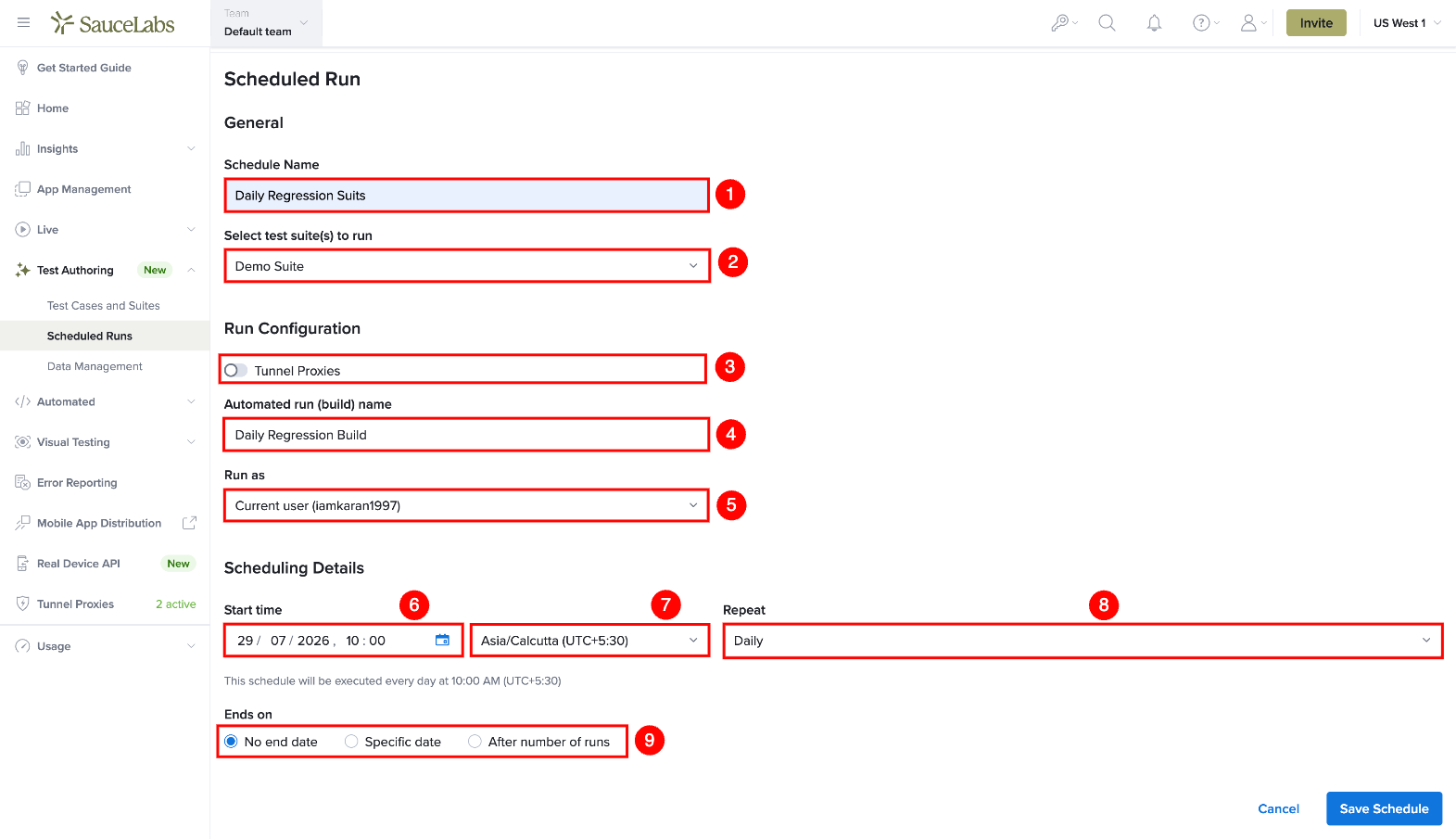Click the Invite button
Screen dimensions: 1456x839
(1316, 23)
